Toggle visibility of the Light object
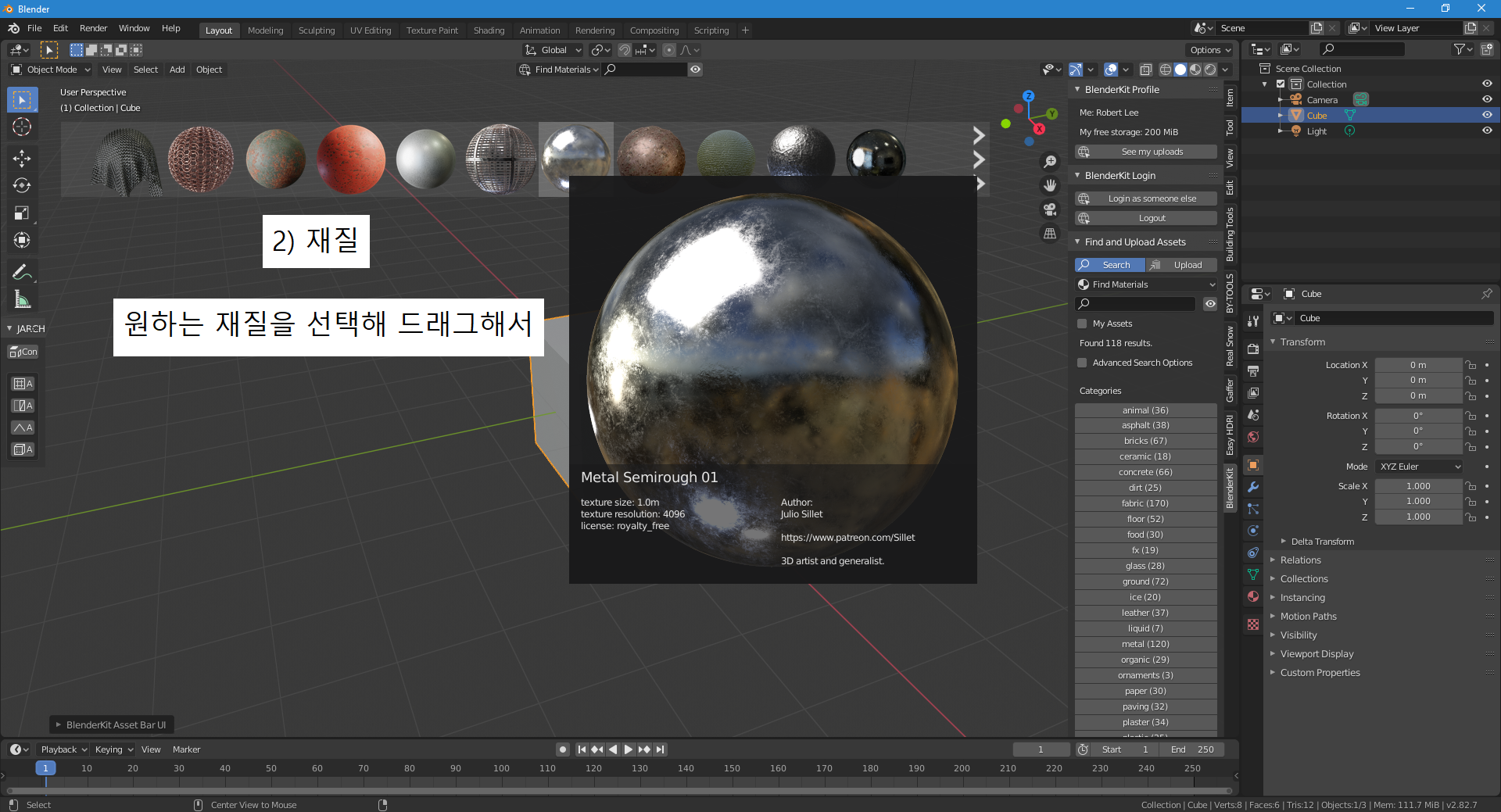Screen dimensions: 1501x812 [x=1486, y=131]
